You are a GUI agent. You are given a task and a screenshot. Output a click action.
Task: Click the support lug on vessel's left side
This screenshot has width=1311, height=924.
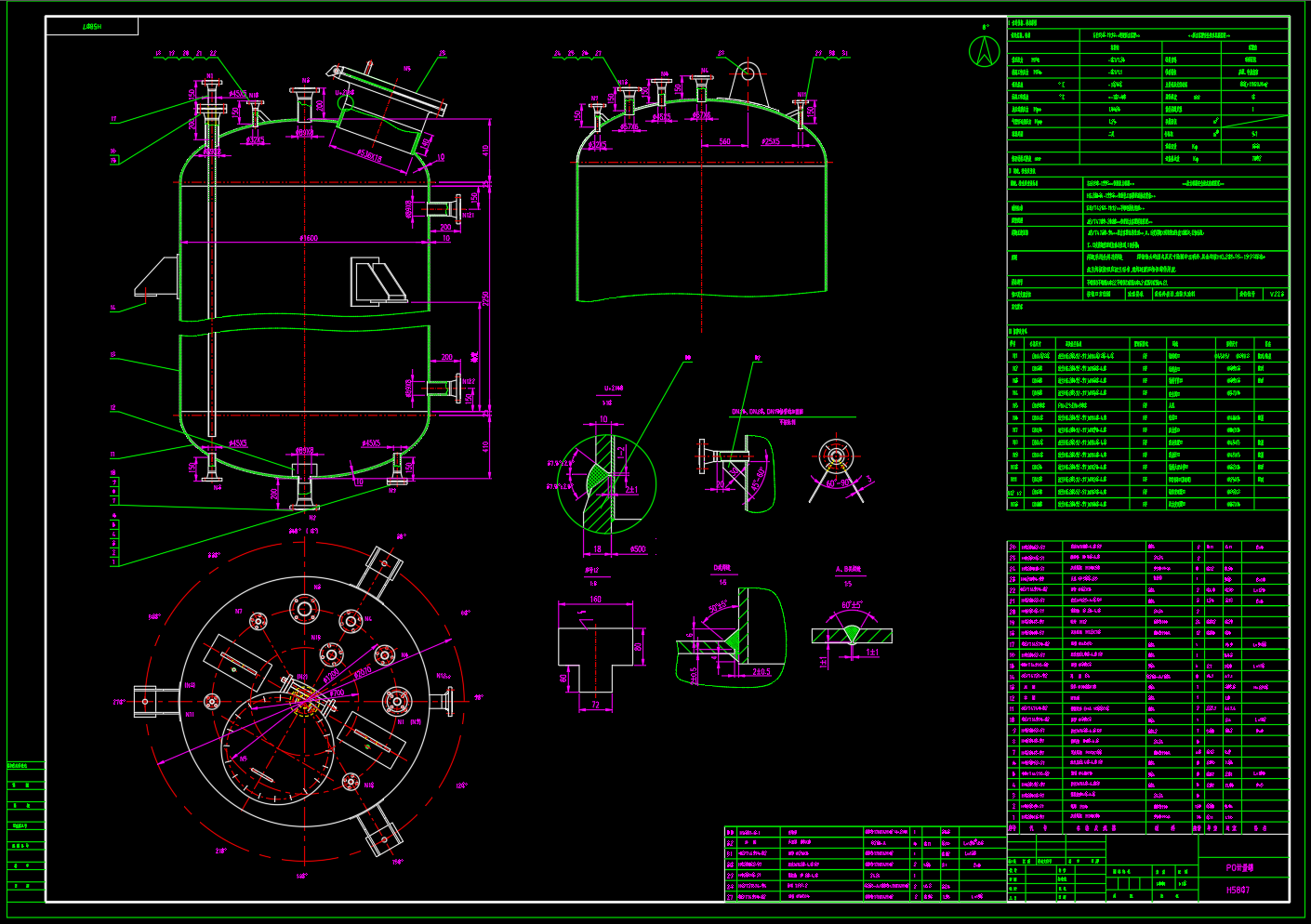[x=157, y=278]
